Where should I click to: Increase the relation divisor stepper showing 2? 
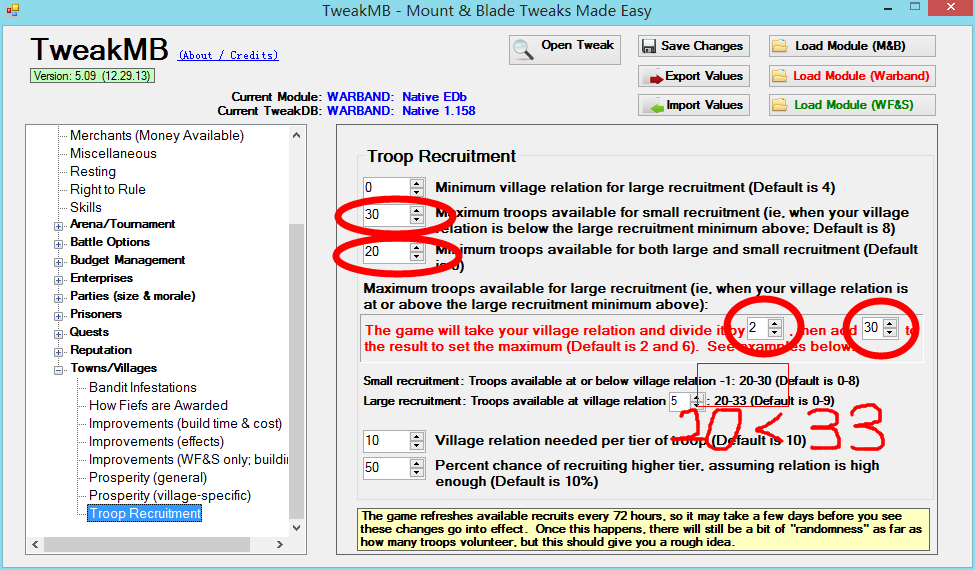(x=775, y=323)
